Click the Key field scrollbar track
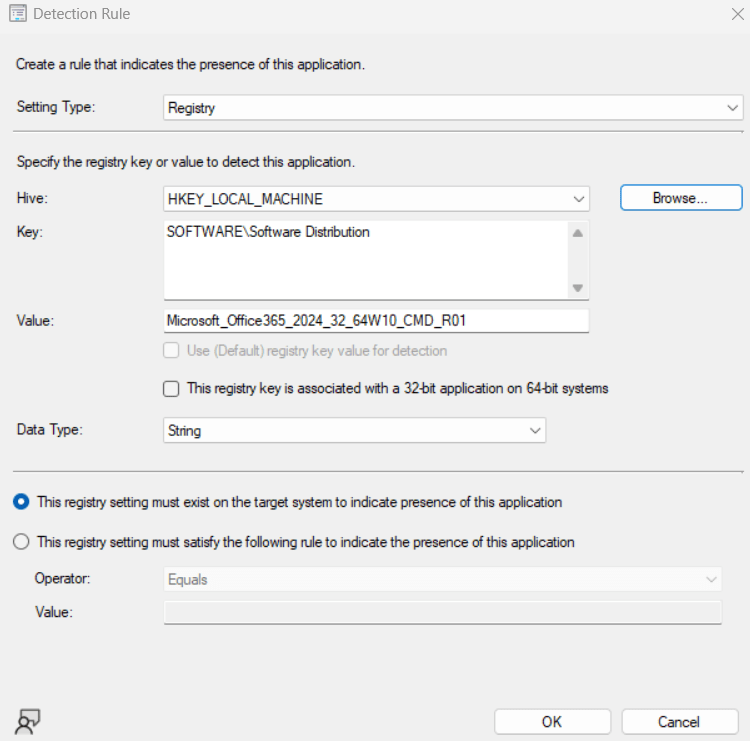This screenshot has width=750, height=741. click(x=578, y=261)
